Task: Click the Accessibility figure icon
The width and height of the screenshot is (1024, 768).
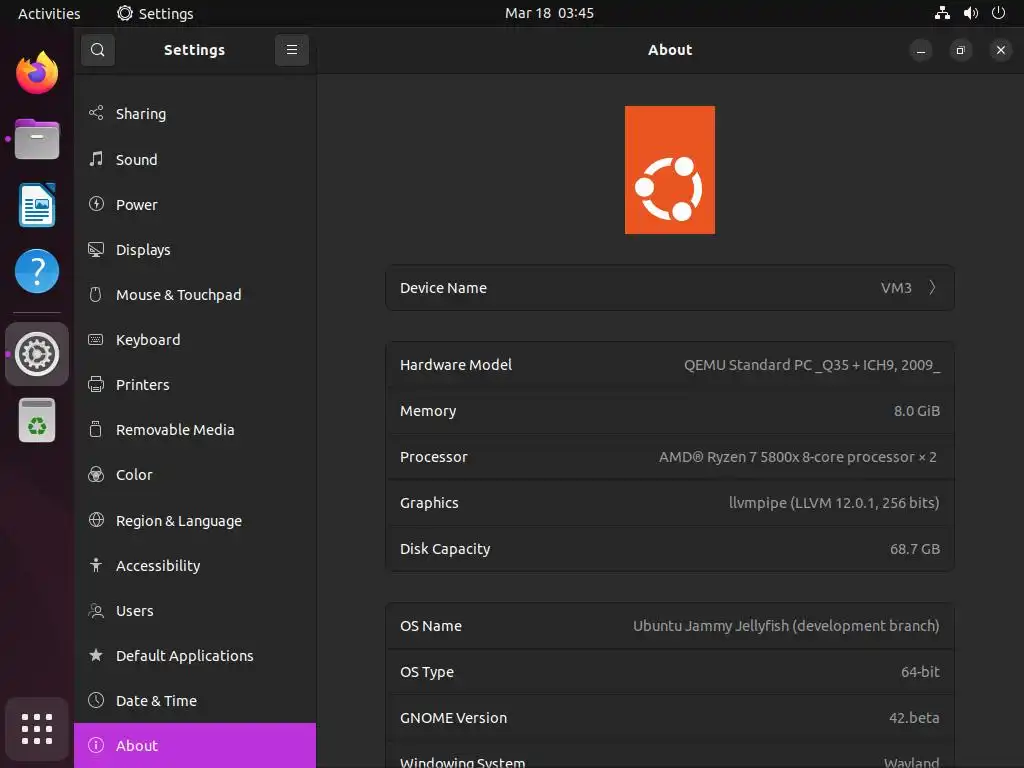Action: (96, 565)
